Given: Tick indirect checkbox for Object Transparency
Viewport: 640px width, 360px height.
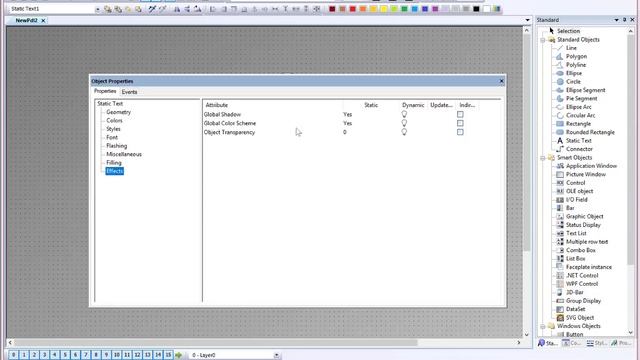Looking at the screenshot, I should tap(460, 132).
